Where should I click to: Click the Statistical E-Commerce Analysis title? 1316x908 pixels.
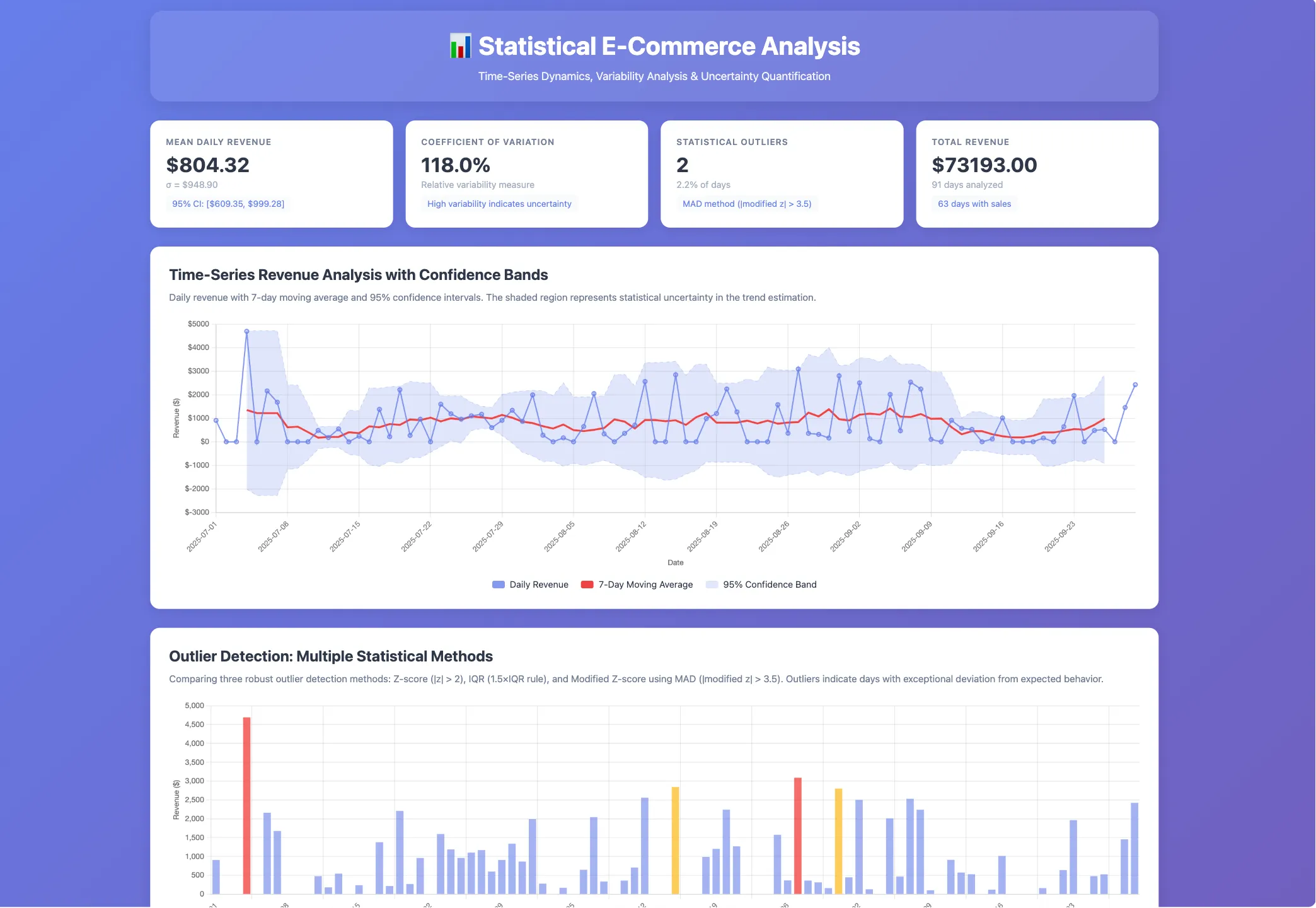click(669, 46)
